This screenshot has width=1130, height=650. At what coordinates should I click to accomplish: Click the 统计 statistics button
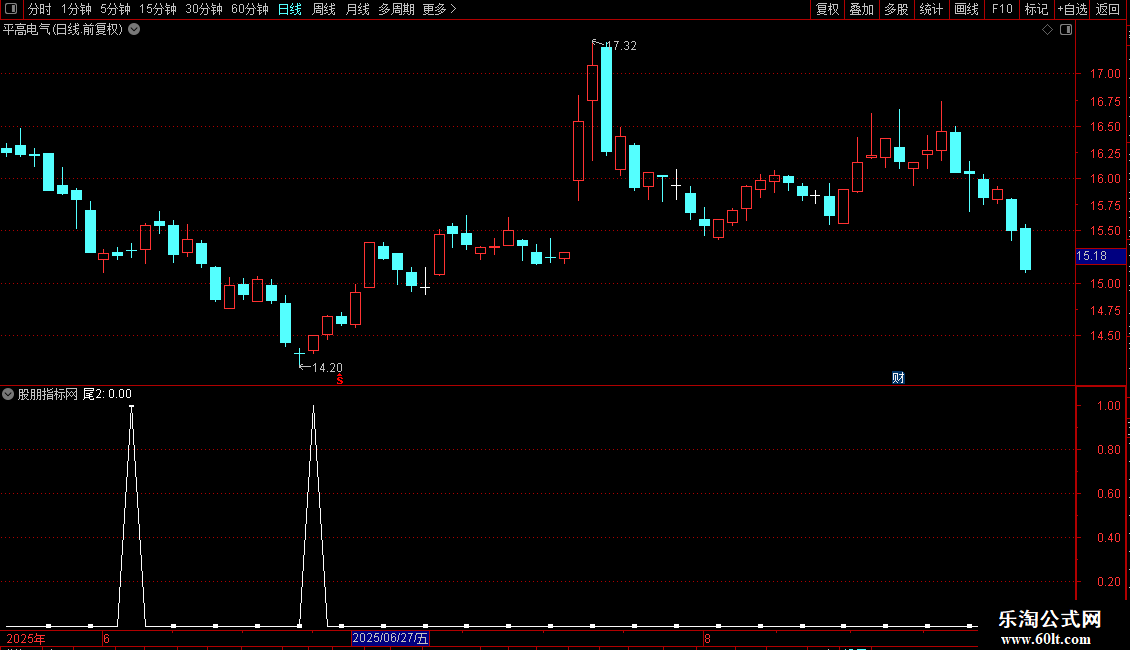point(931,9)
